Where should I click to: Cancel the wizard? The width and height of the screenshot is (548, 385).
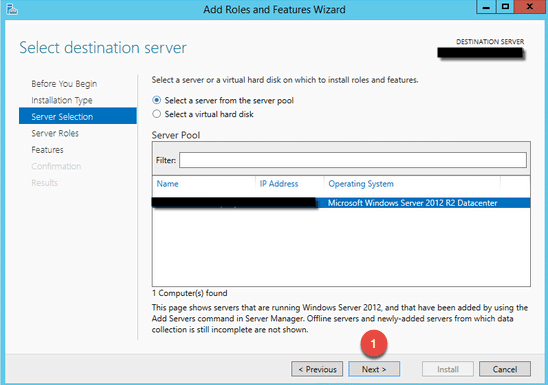click(505, 369)
